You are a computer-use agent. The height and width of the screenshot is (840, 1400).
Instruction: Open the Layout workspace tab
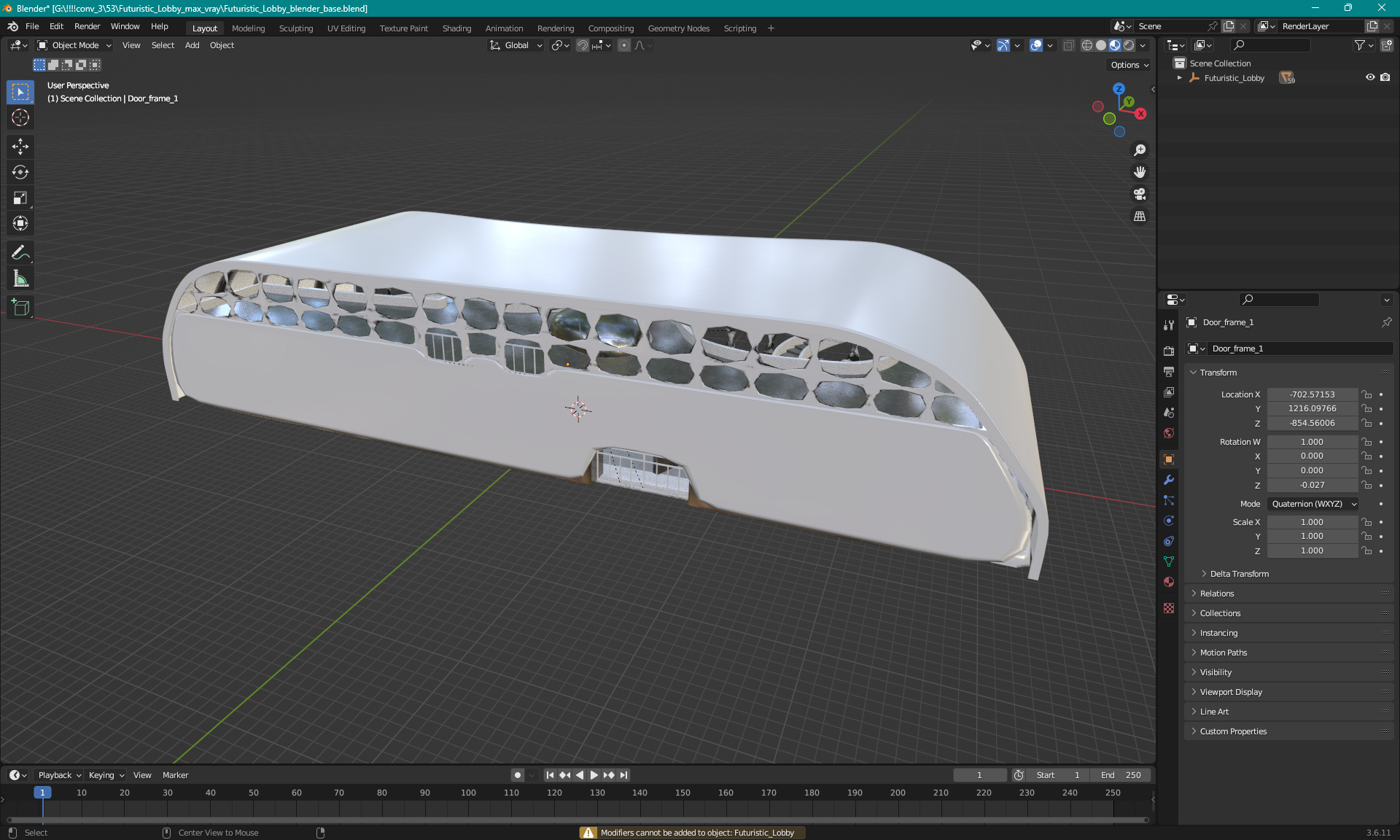point(204,27)
